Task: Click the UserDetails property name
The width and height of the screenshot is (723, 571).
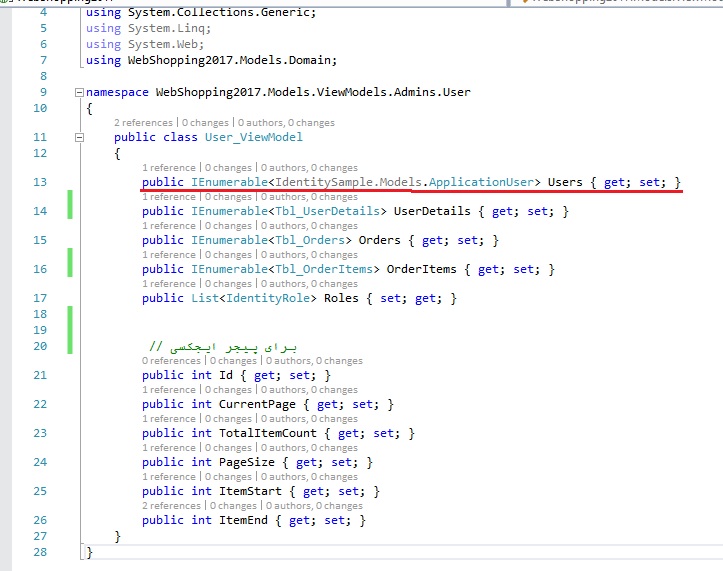Action: pyautogui.click(x=432, y=211)
